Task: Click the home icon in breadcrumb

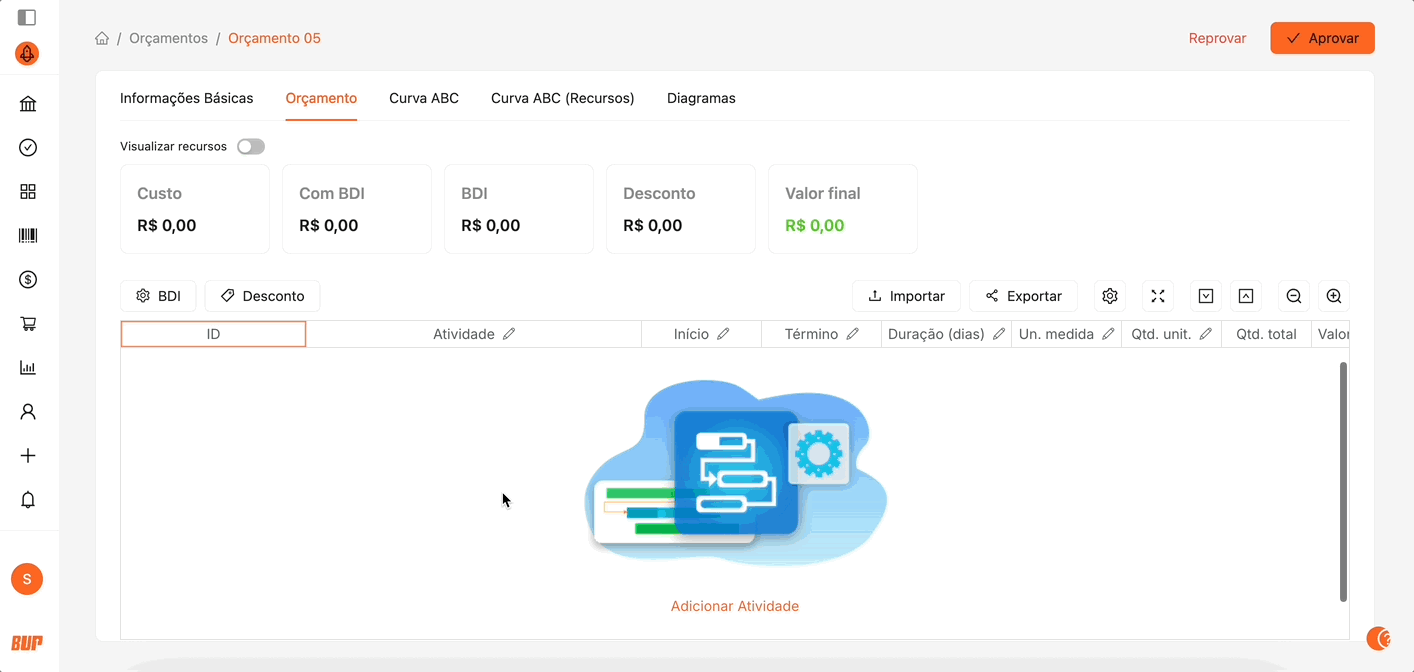Action: [102, 39]
